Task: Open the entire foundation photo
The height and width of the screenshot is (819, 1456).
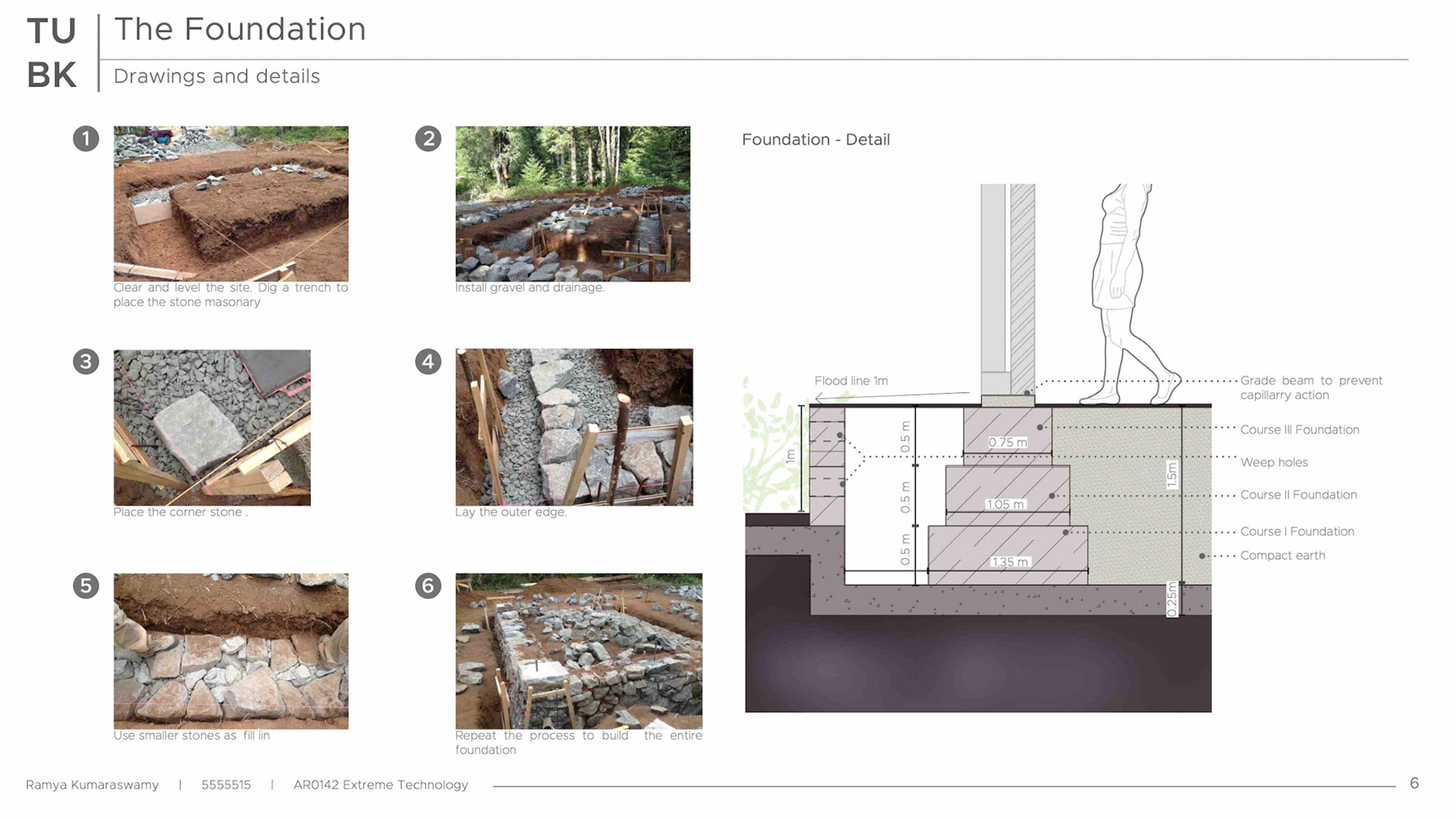Action: tap(579, 651)
